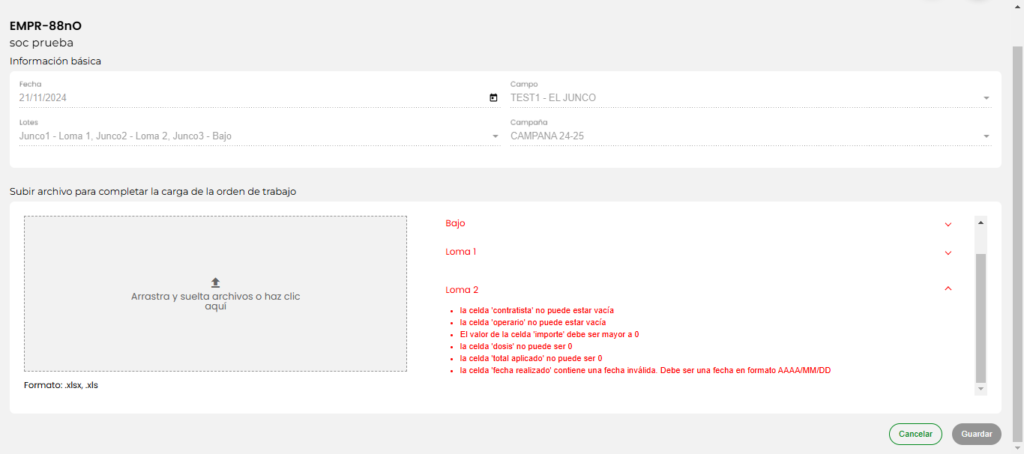Click the error list scroll-down arrow
This screenshot has width=1024, height=454.
[980, 388]
